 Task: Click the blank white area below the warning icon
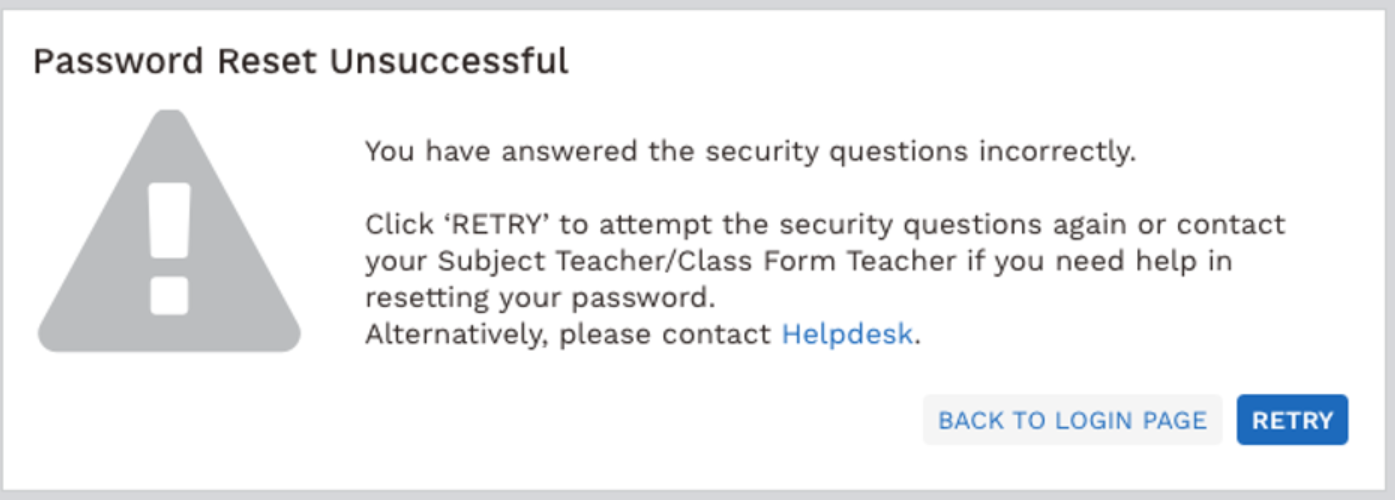coord(169,420)
